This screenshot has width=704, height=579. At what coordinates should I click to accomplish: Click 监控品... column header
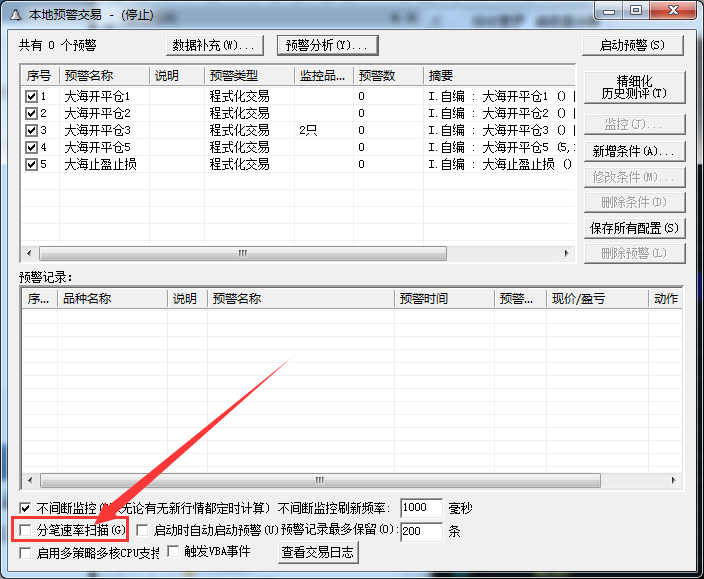coord(324,75)
